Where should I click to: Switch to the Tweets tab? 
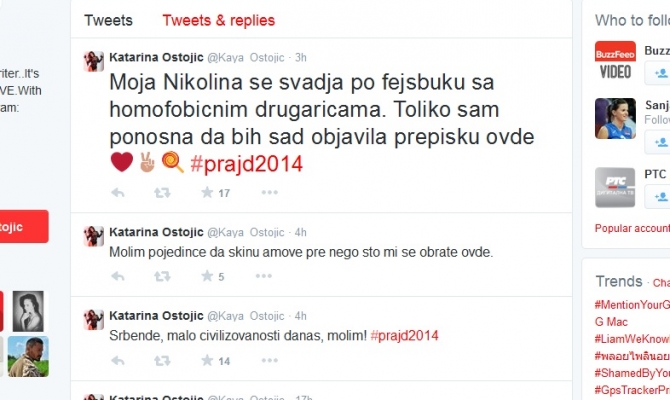(x=109, y=20)
